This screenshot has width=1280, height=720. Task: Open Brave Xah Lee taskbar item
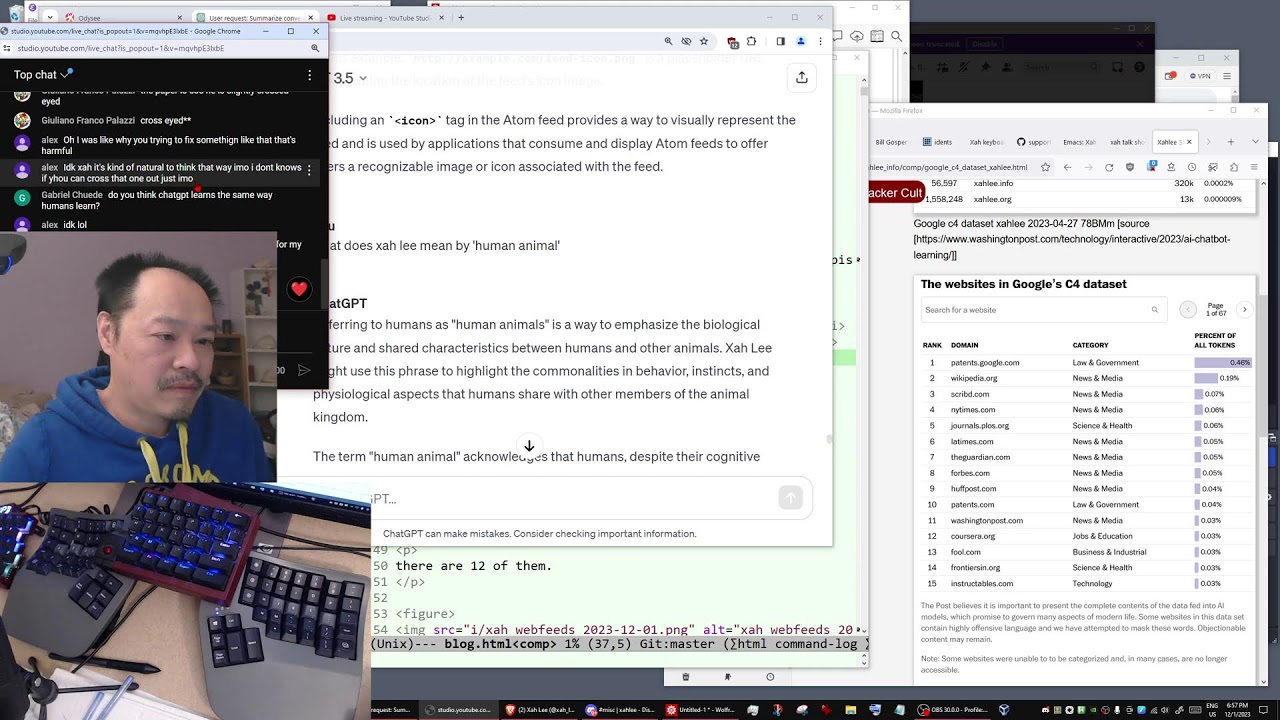pos(540,709)
